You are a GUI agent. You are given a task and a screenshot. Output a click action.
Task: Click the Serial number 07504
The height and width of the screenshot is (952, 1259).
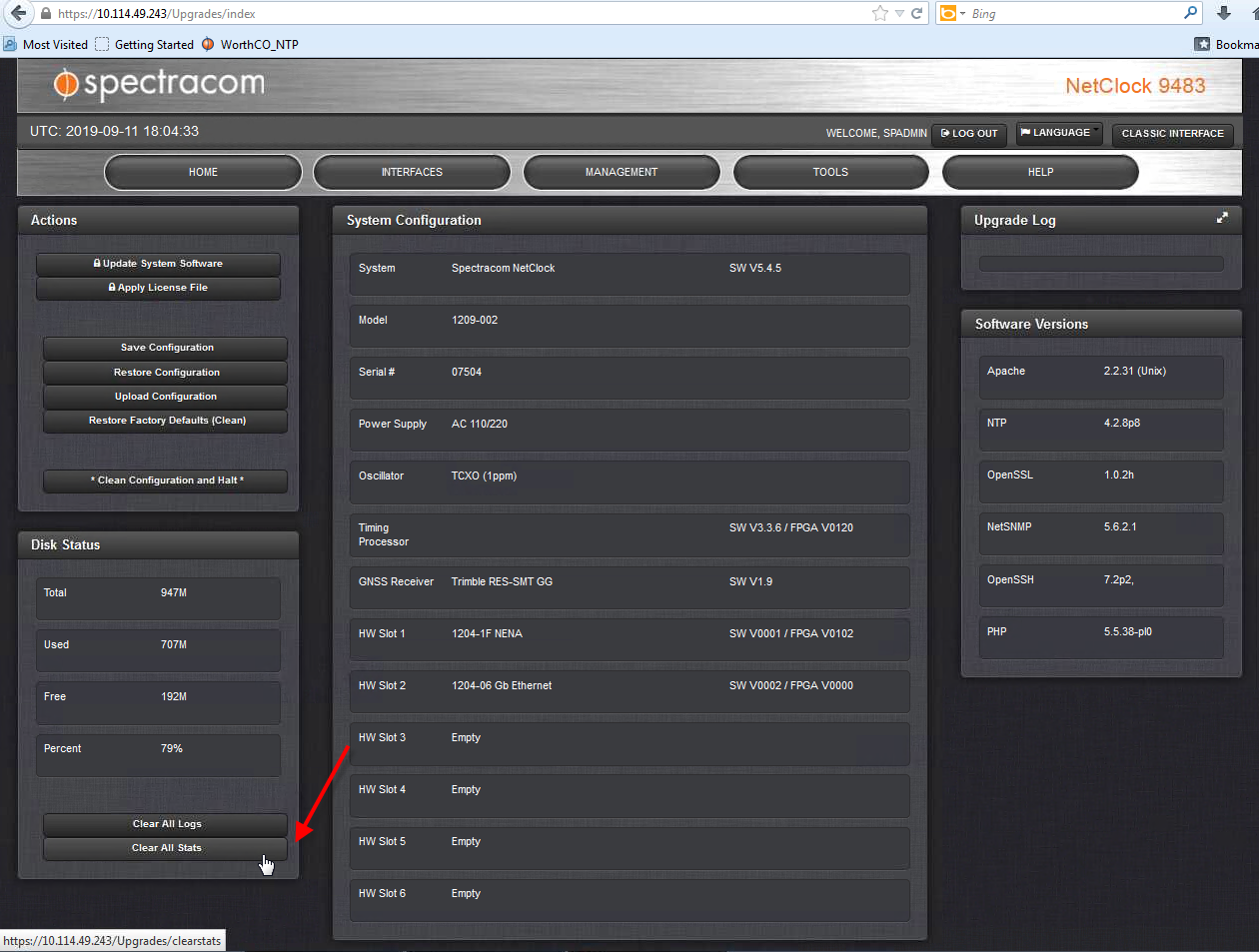(467, 373)
